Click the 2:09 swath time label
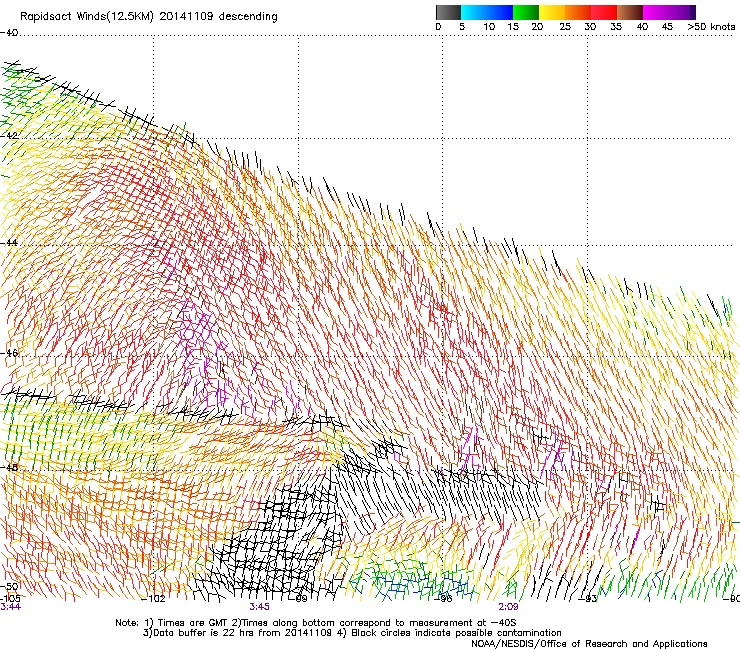Screen dimensions: 740x650 tap(508, 607)
